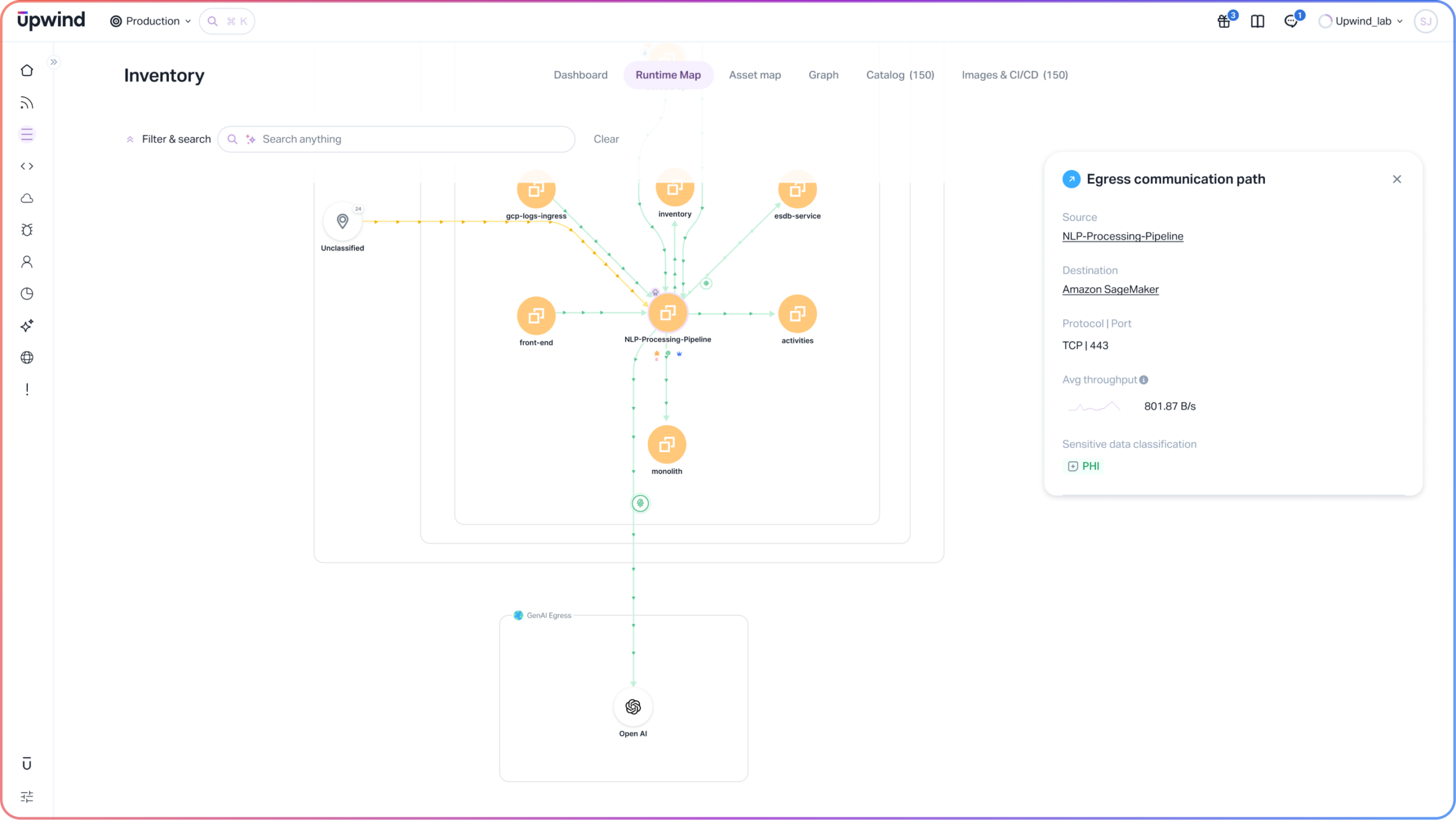Screen dimensions: 1456x820
Task: Open the globe network icon in sidebar
Action: [x=27, y=357]
